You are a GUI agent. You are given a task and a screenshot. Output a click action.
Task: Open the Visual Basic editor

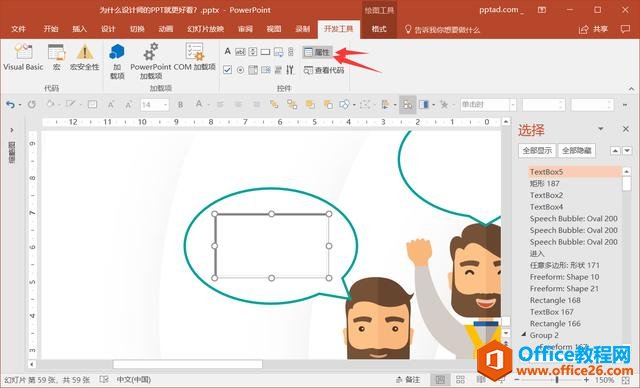tap(23, 57)
